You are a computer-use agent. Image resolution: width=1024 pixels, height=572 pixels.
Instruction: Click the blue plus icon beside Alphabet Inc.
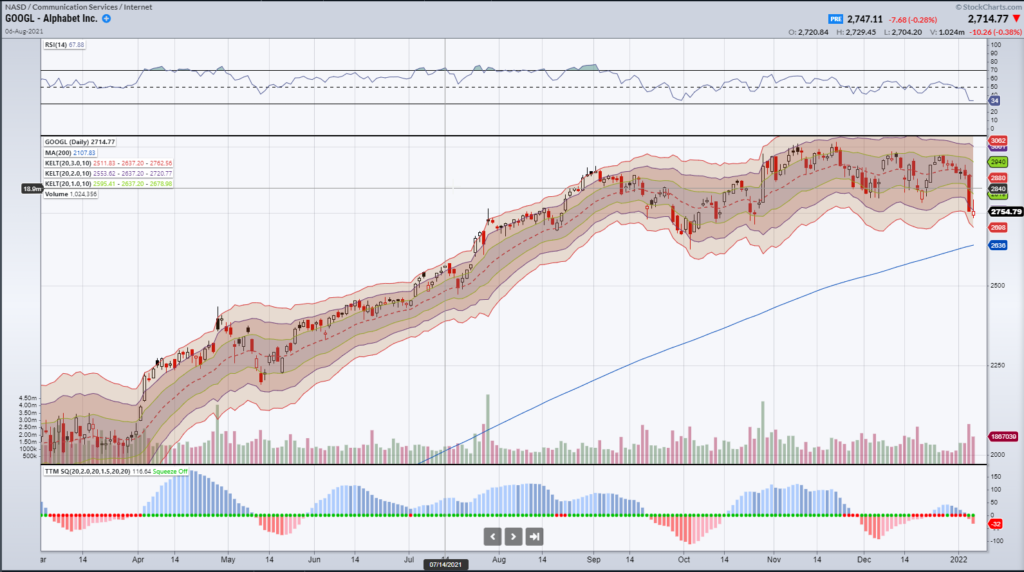tap(106, 18)
